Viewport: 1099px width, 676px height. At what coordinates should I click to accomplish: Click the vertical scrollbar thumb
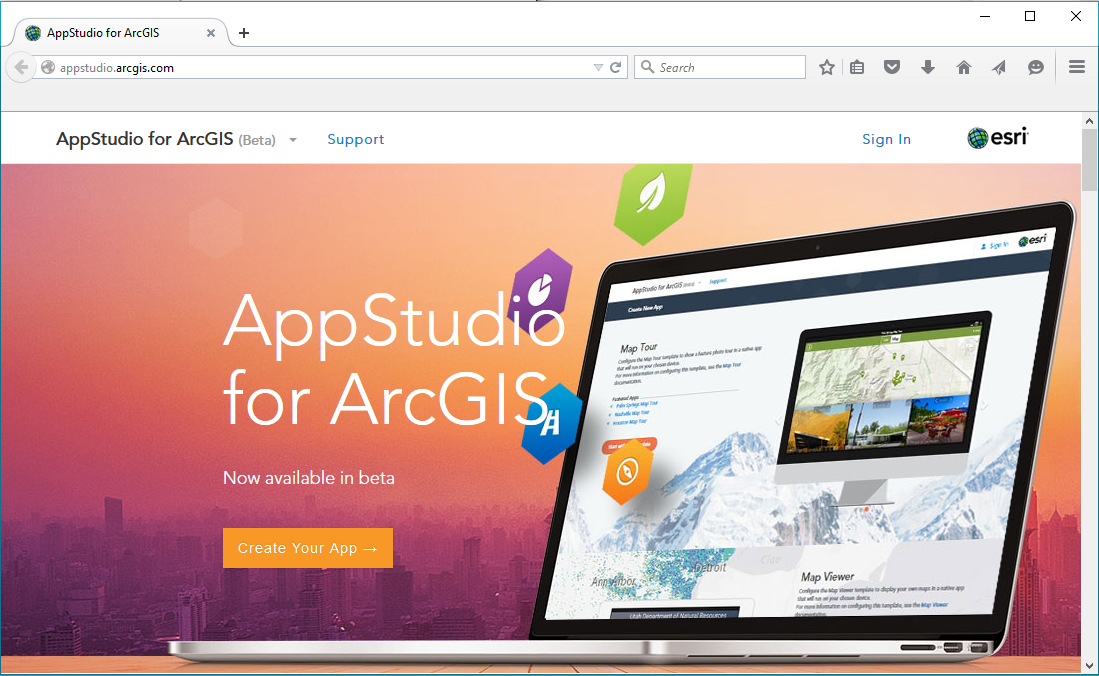1089,160
